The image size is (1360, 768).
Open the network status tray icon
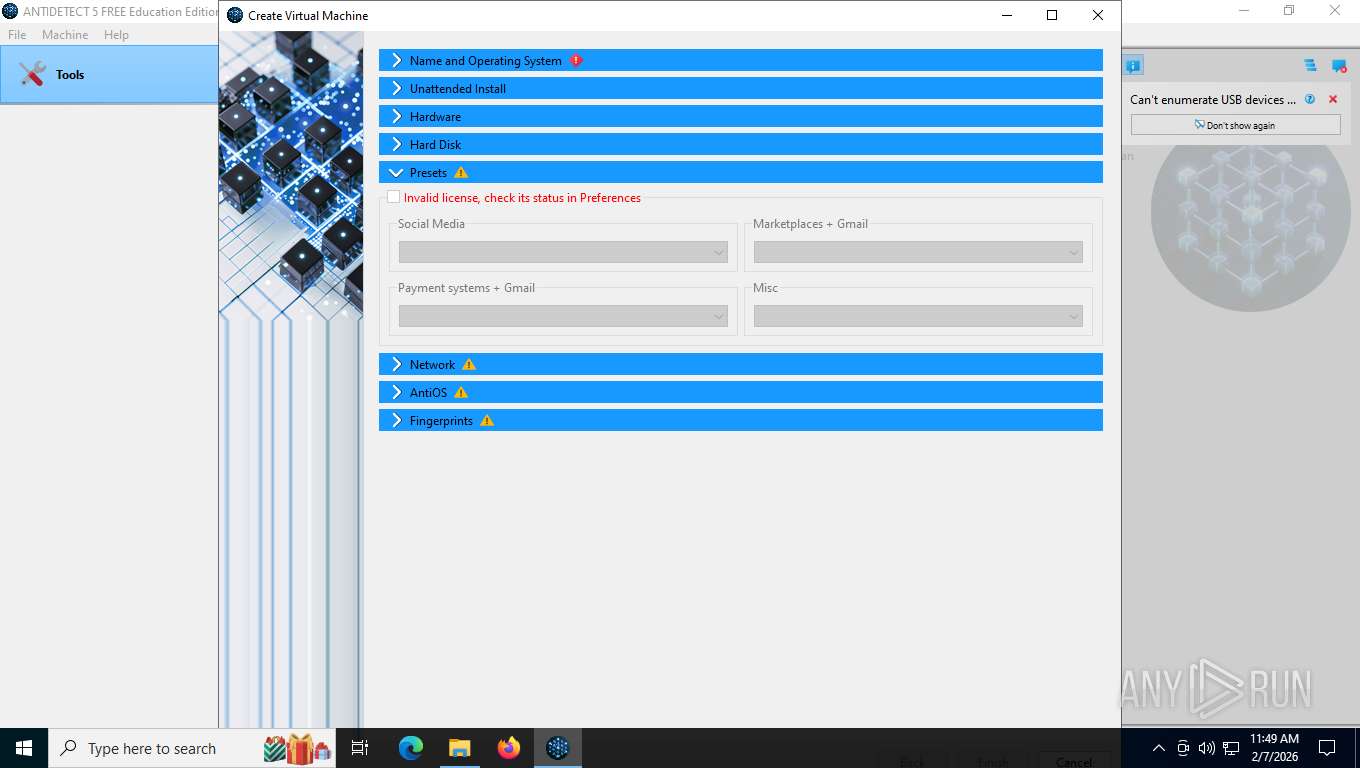1231,748
